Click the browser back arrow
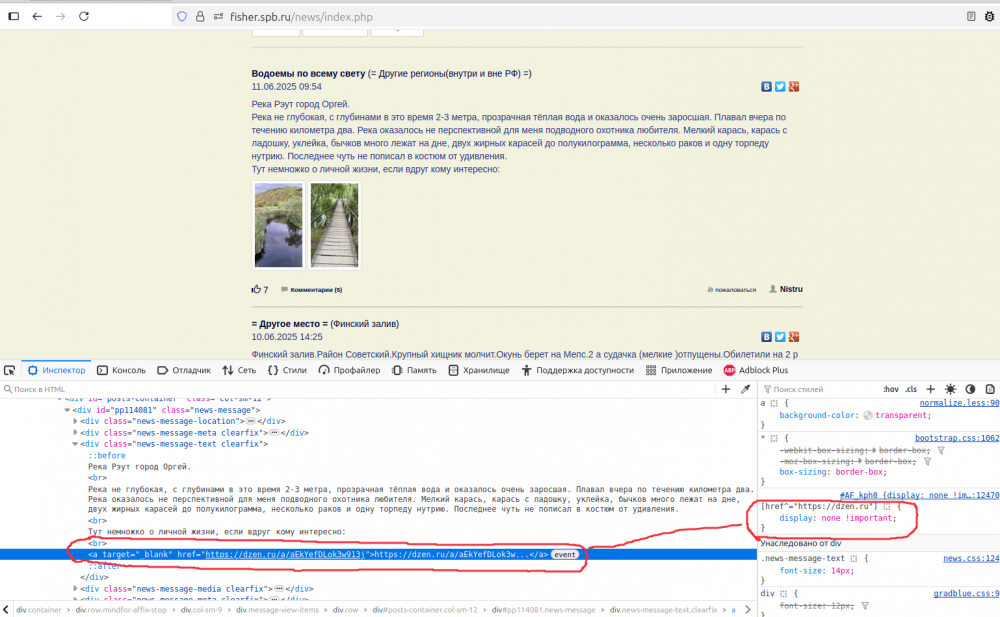 point(37,17)
